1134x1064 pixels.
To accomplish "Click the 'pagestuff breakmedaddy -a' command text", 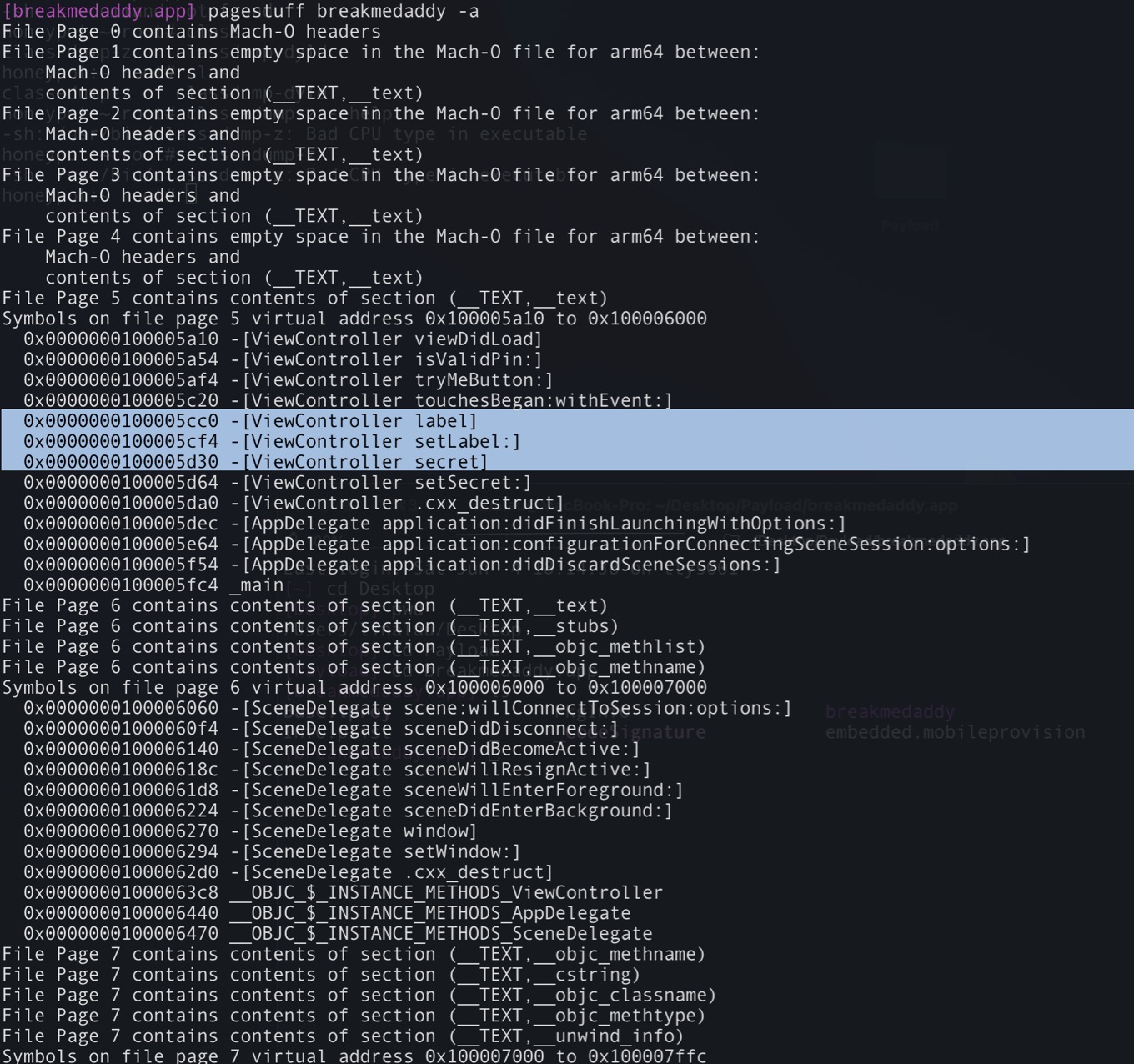I will [344, 11].
